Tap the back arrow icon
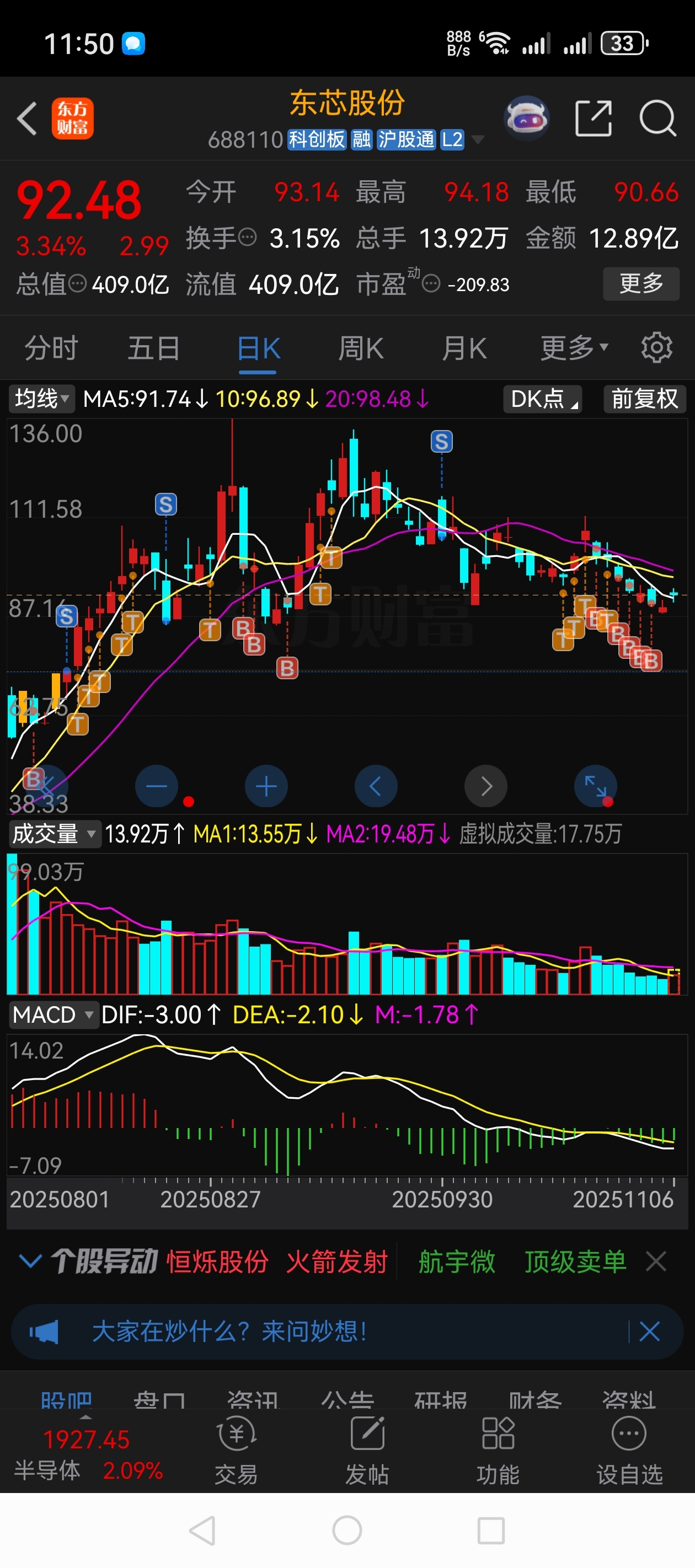The height and width of the screenshot is (1568, 695). pyautogui.click(x=28, y=118)
